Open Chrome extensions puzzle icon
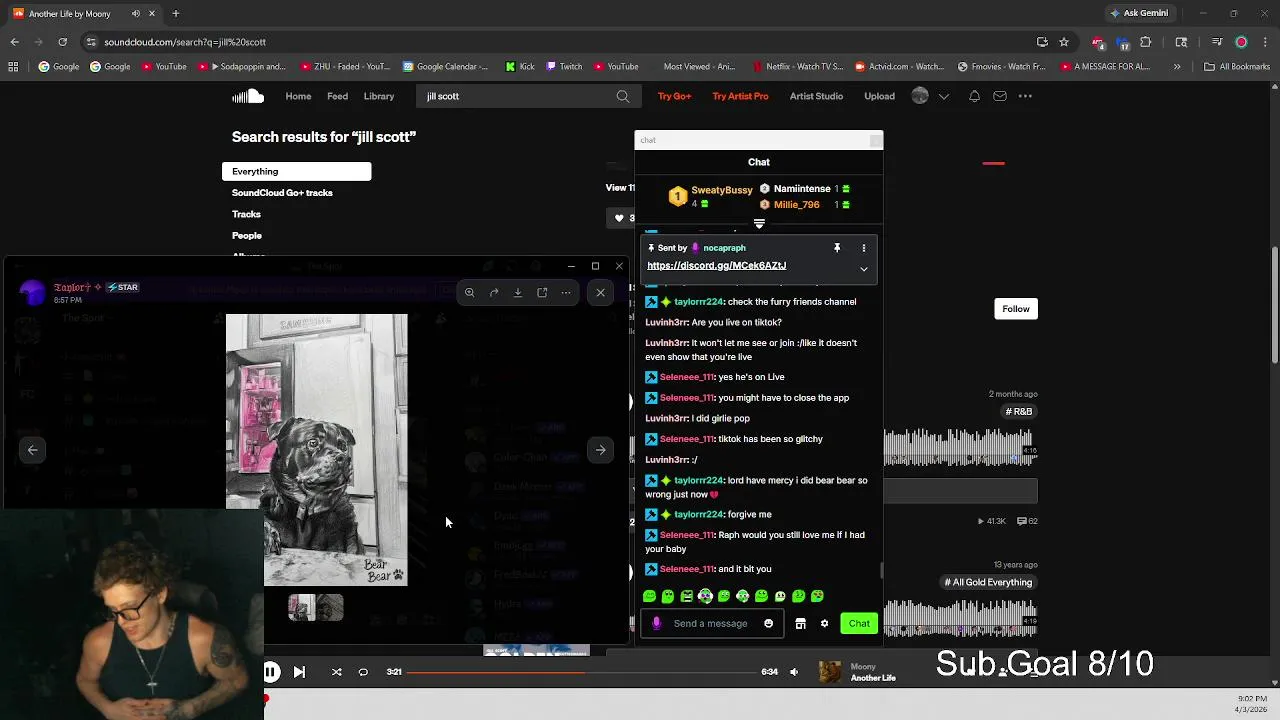Image resolution: width=1280 pixels, height=720 pixels. pos(1146,42)
